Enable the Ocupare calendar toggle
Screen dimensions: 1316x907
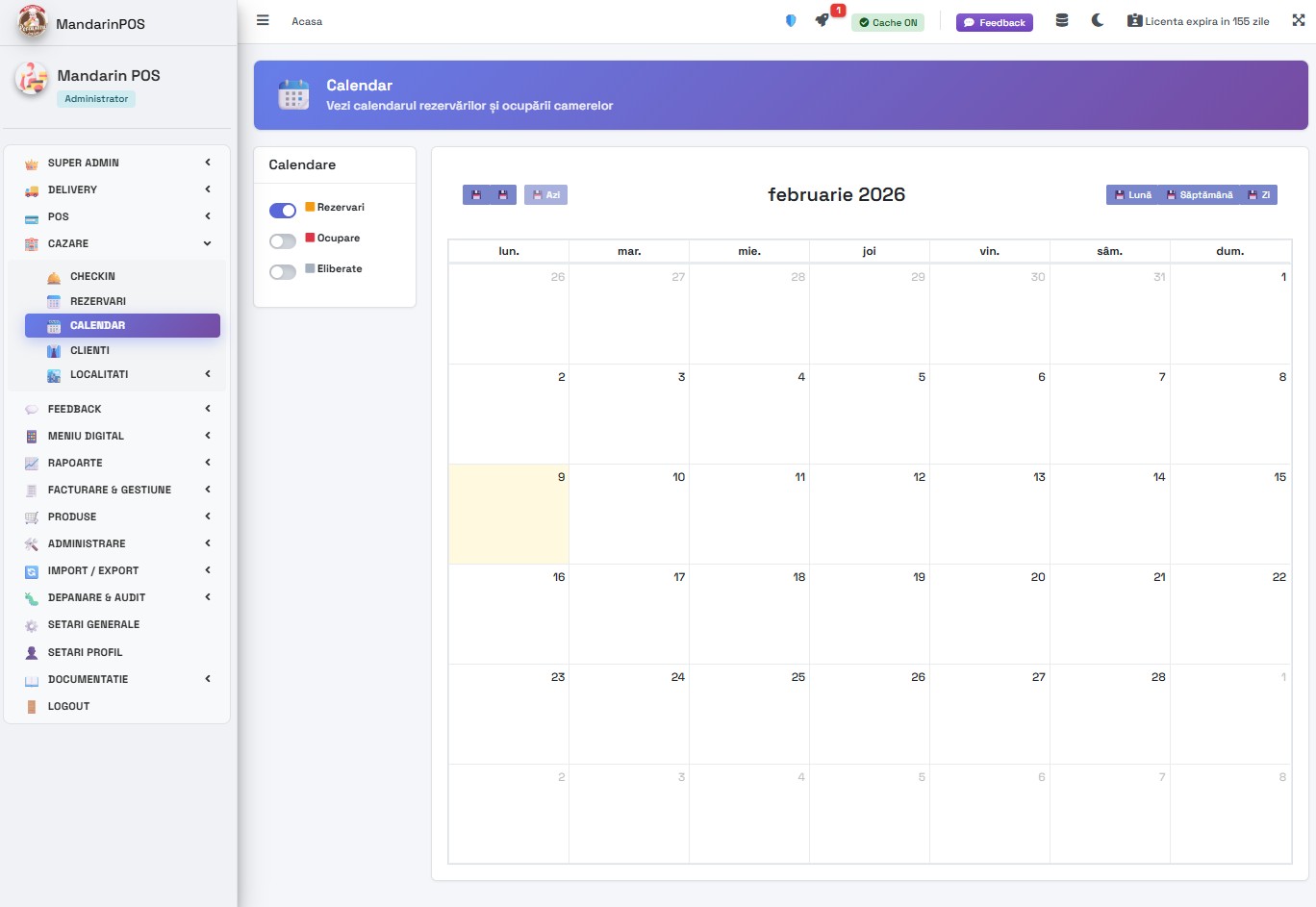tap(282, 240)
